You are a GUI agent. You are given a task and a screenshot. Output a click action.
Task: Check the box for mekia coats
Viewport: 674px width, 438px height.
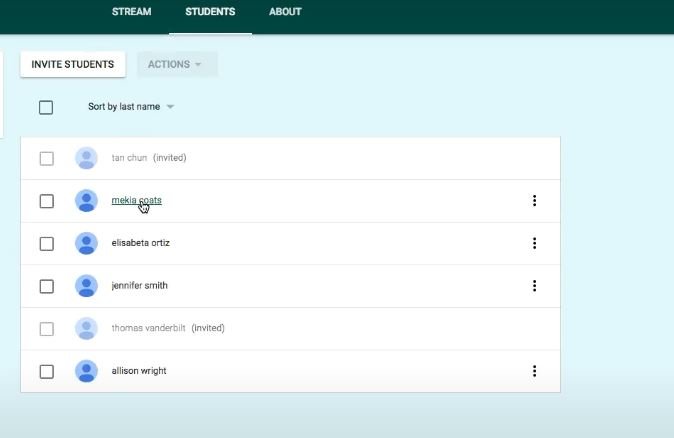point(46,201)
